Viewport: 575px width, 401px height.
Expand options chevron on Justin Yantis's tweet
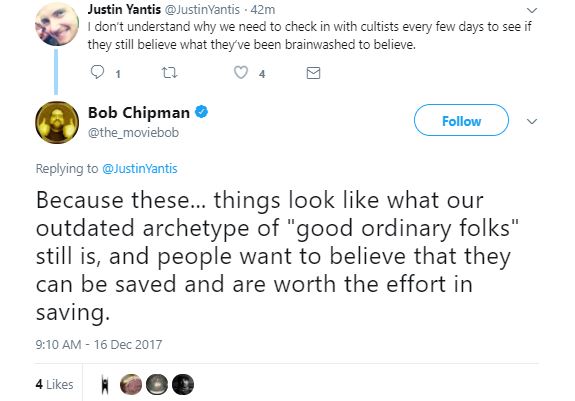pos(532,10)
